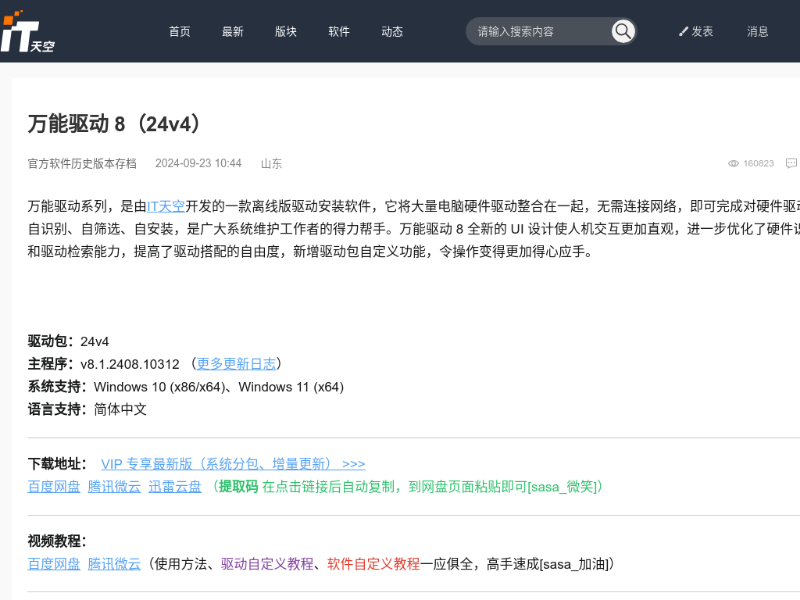Click the magnifying glass search icon
Image resolution: width=800 pixels, height=600 pixels.
[623, 31]
